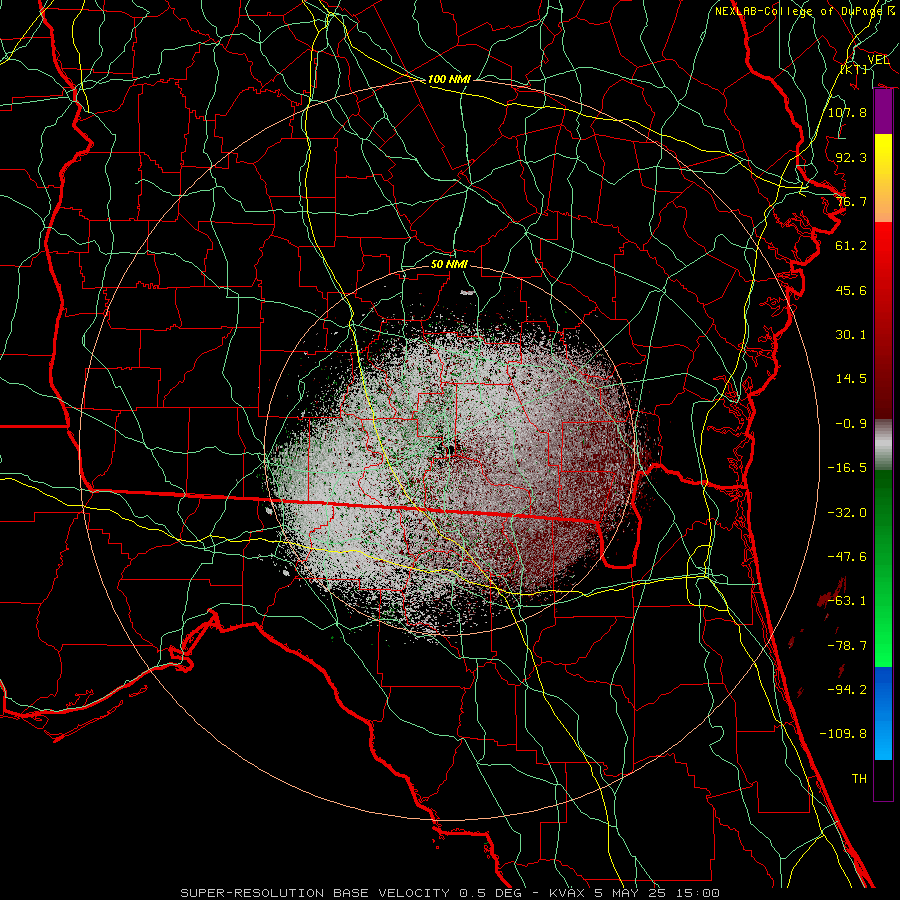Image resolution: width=900 pixels, height=900 pixels.
Task: Click the 107.8 legend value
Action: (847, 112)
